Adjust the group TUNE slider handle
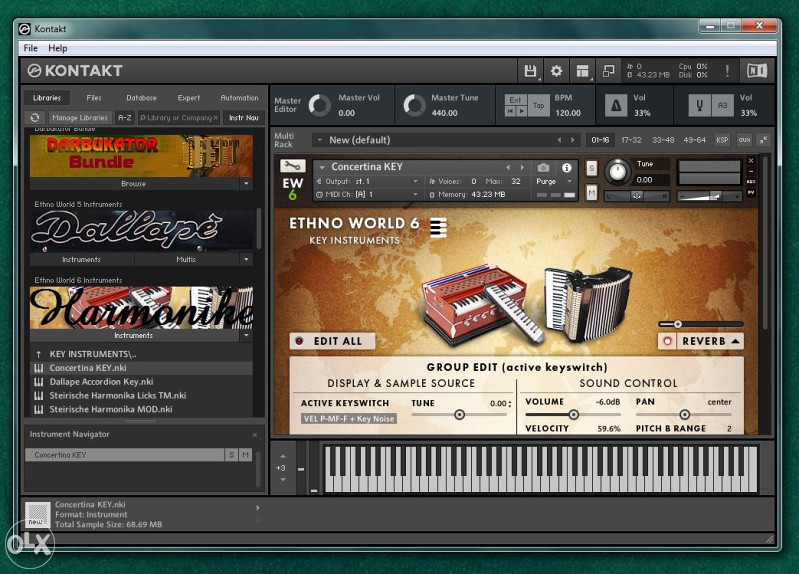 (459, 414)
